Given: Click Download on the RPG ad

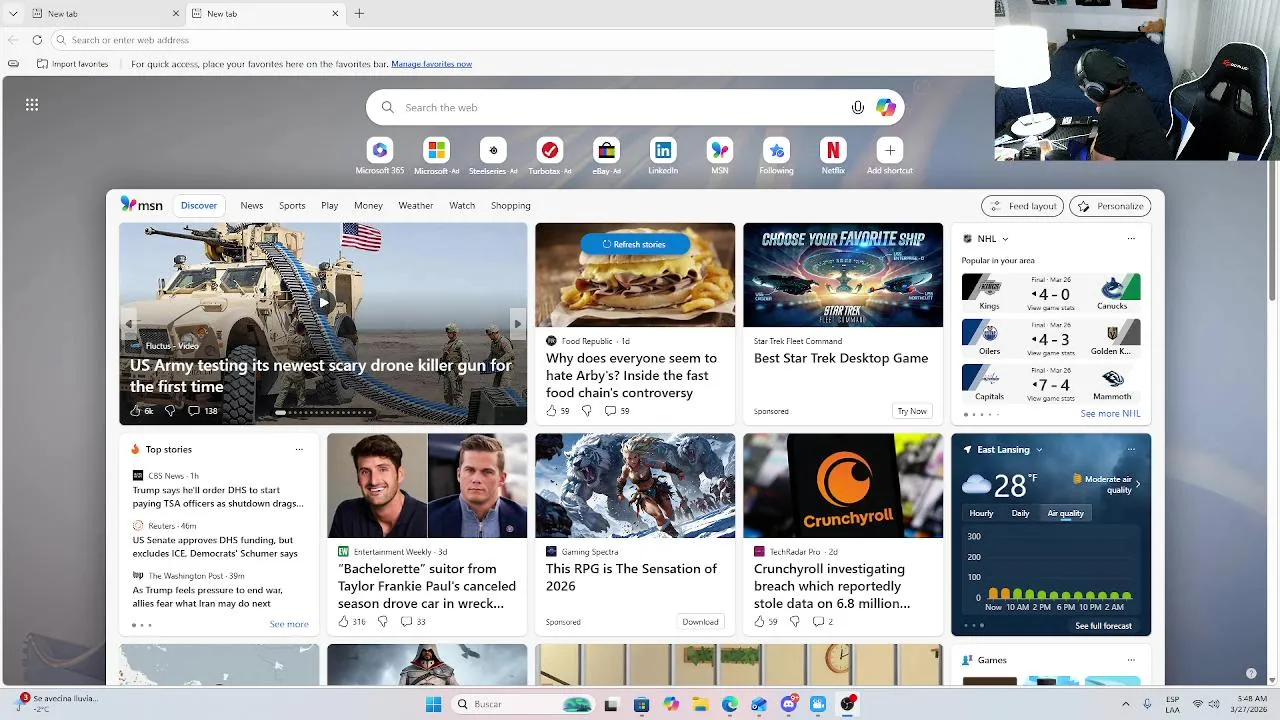Looking at the screenshot, I should point(700,622).
